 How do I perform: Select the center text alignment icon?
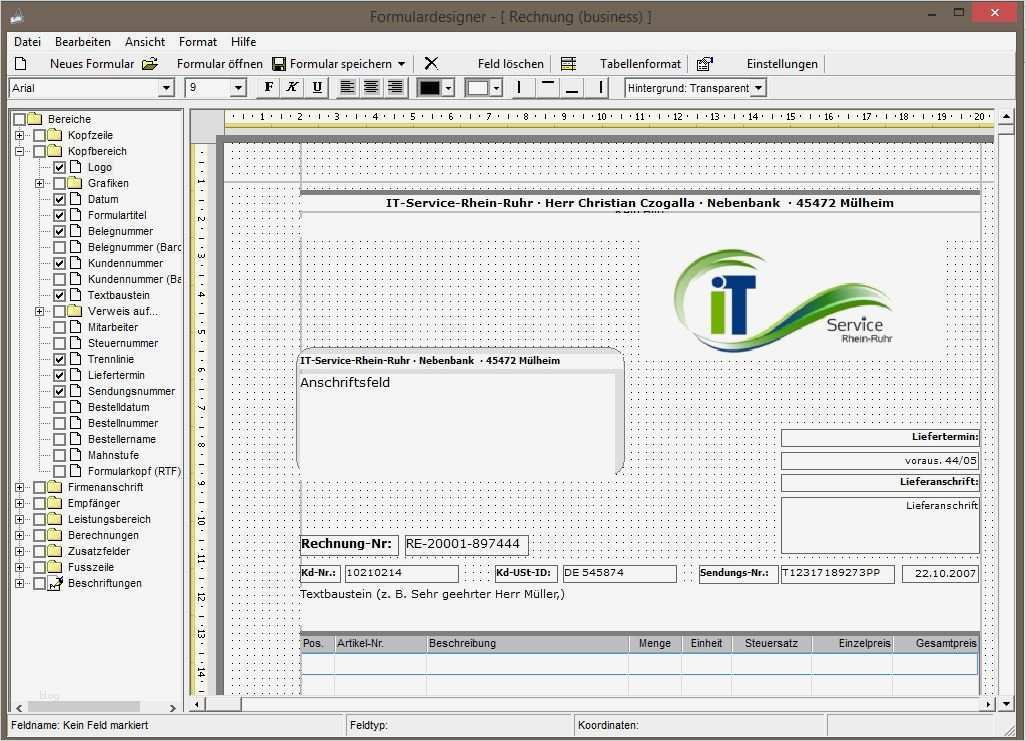tap(371, 87)
